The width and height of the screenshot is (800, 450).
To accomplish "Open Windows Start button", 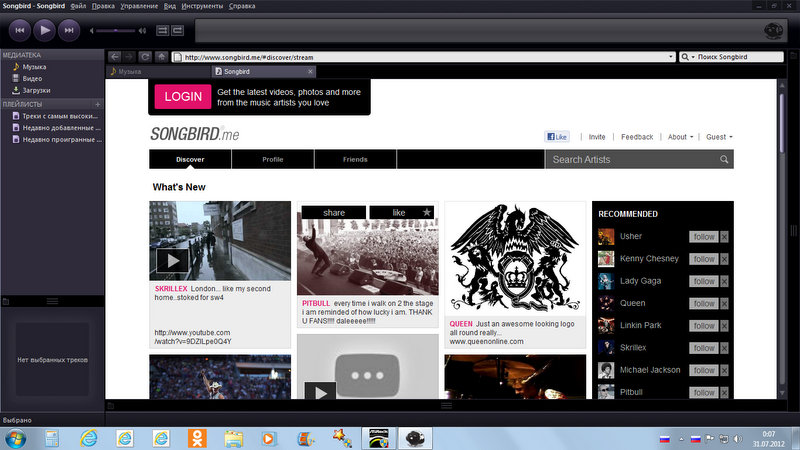I will point(15,439).
